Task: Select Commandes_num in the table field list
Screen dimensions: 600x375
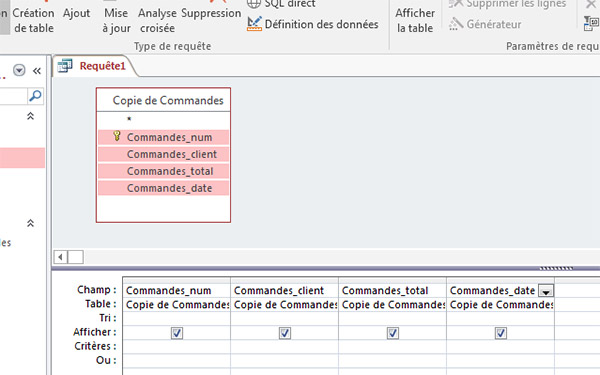Action: tap(163, 137)
